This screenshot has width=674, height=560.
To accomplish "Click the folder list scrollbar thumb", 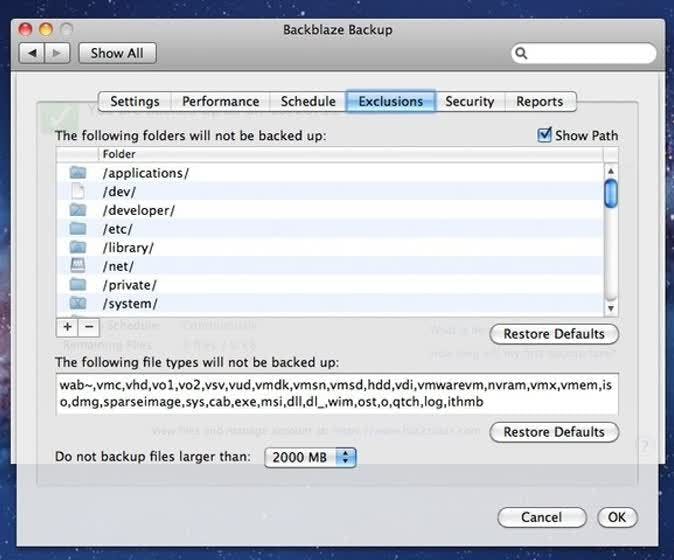I will point(610,194).
